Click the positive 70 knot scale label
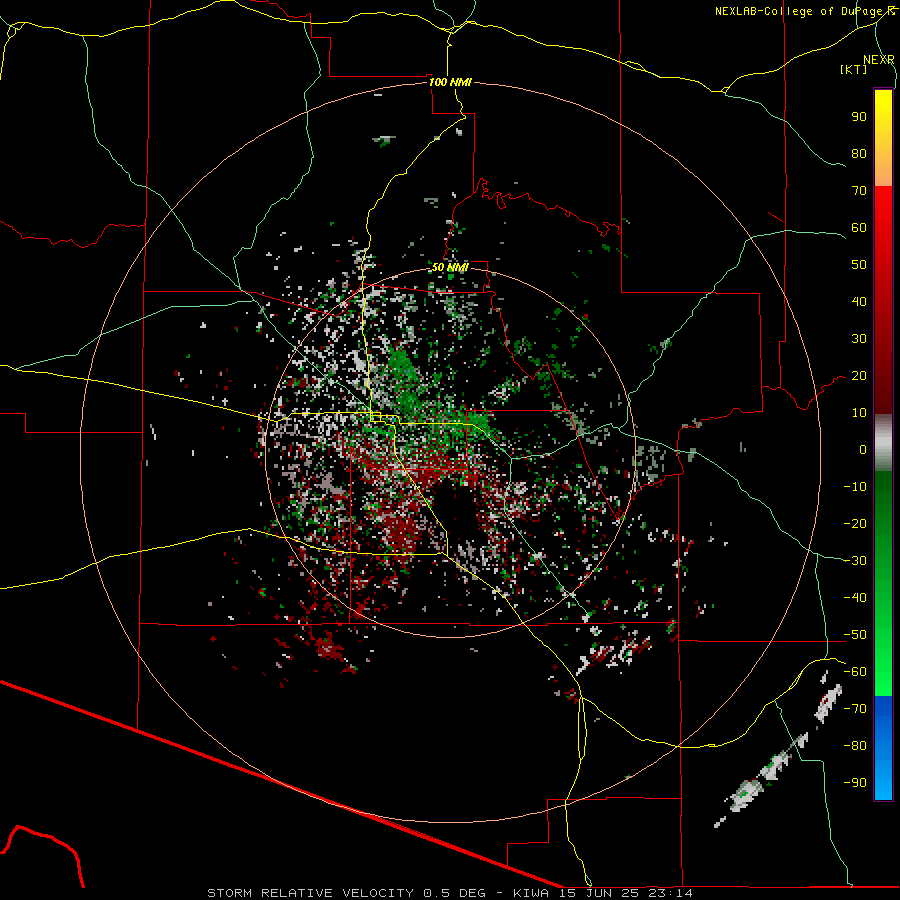Image resolution: width=900 pixels, height=900 pixels. coord(859,191)
